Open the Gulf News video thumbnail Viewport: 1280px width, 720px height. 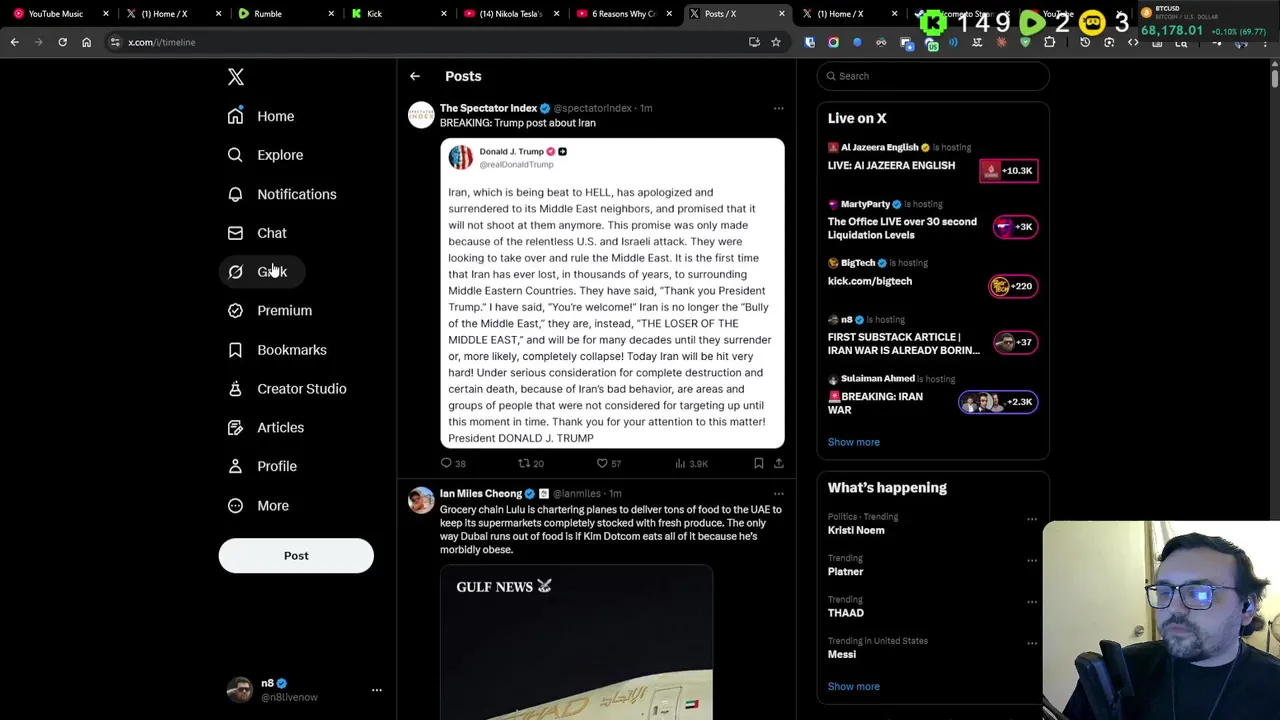(576, 642)
